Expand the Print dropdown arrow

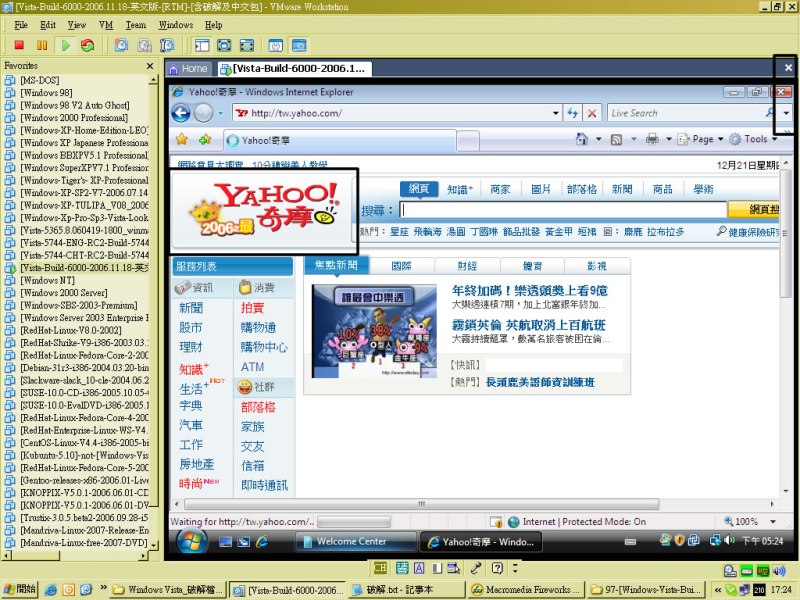point(668,139)
